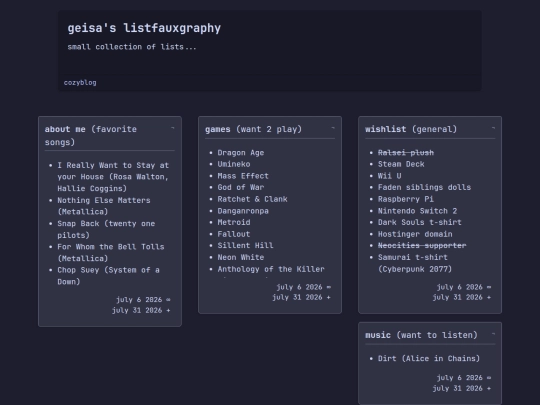This screenshot has height=405, width=540.
Task: Click 'Nintendo Switch 2' in wishlist
Action: click(x=417, y=211)
